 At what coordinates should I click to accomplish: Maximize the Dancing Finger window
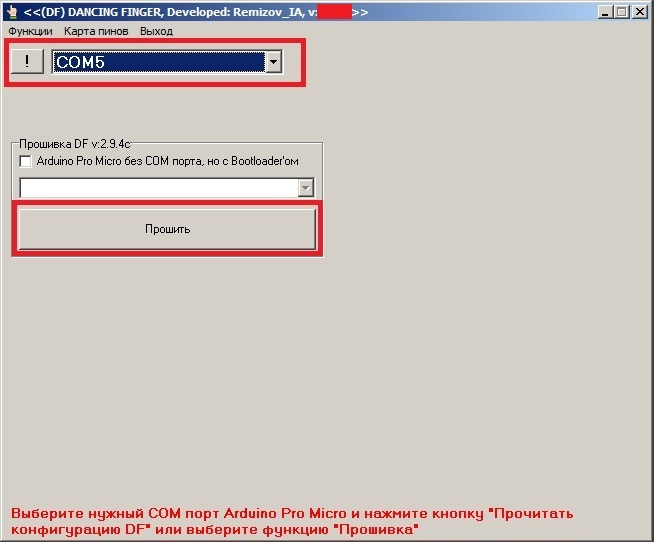pos(621,12)
